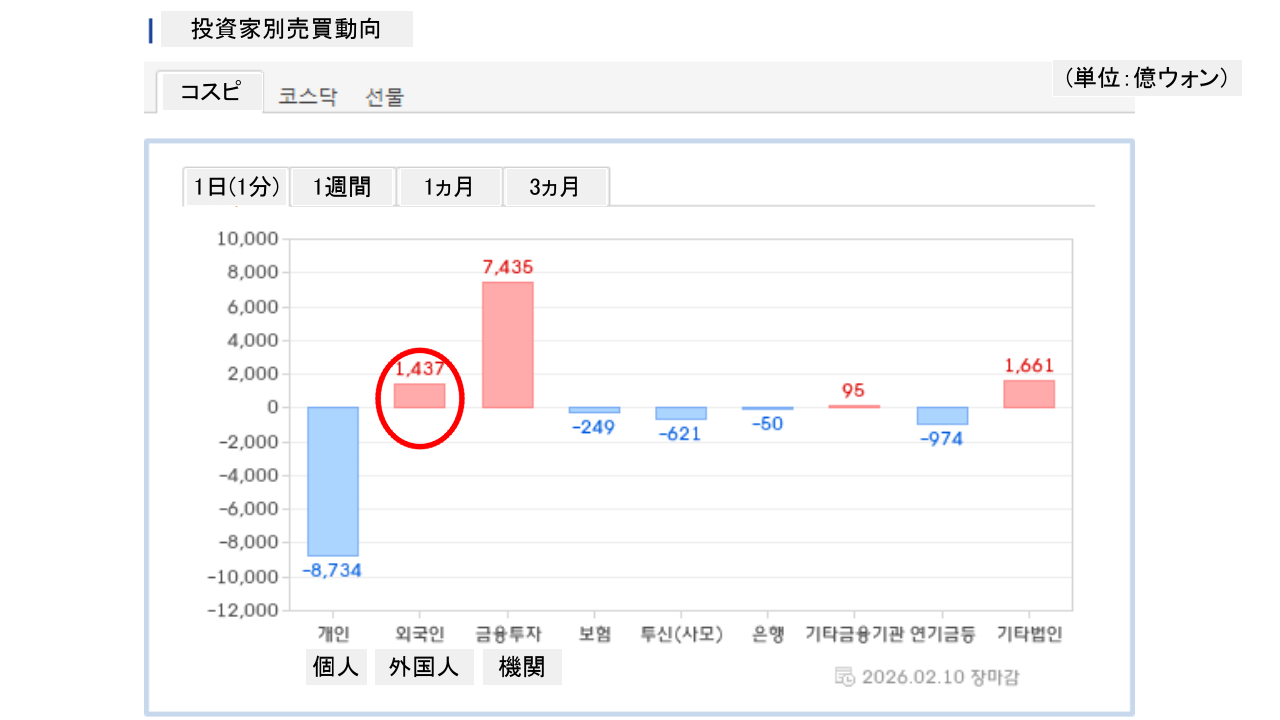The height and width of the screenshot is (720, 1280).
Task: Select the コスピ market tab
Action: pyautogui.click(x=210, y=92)
